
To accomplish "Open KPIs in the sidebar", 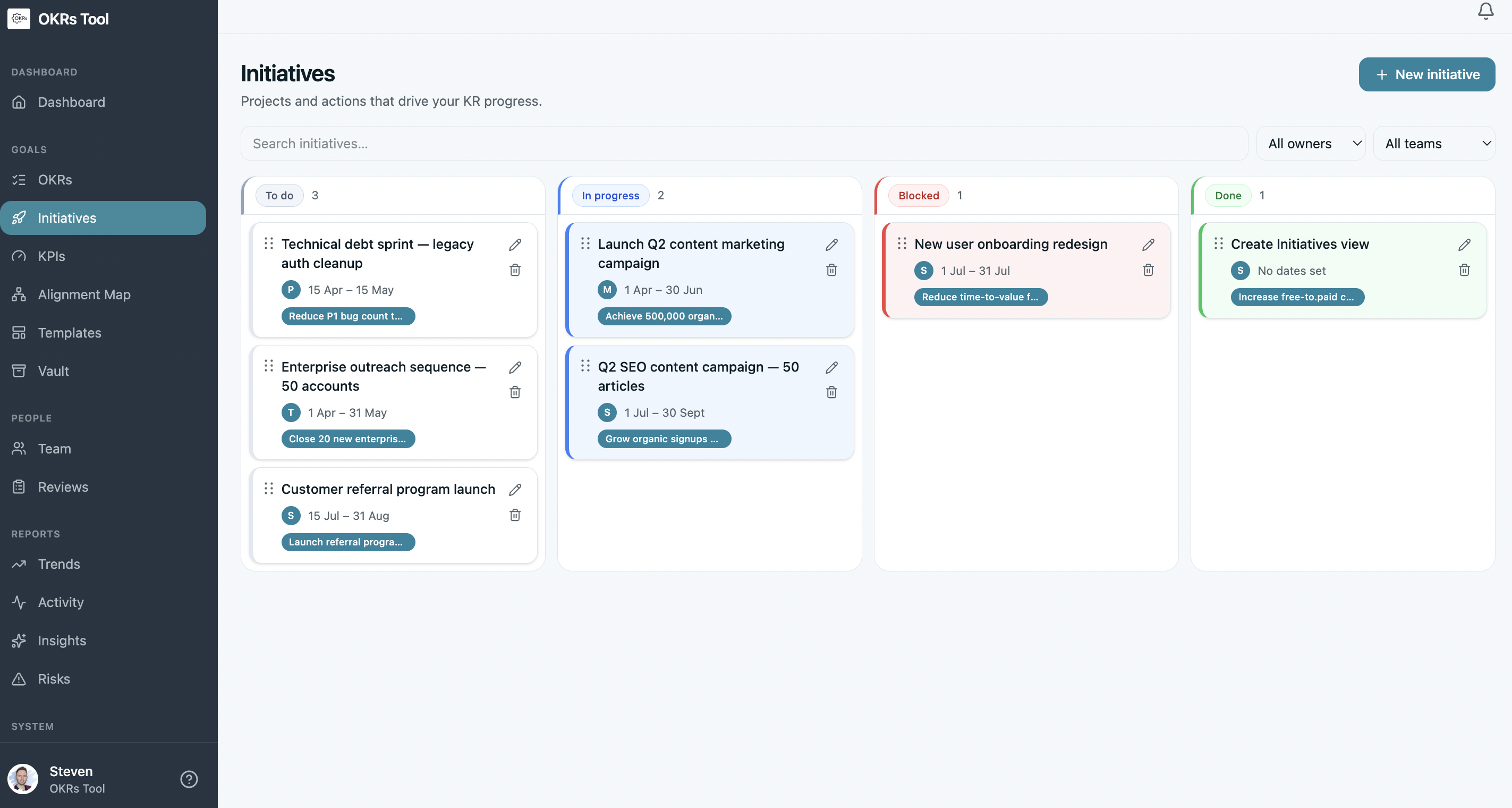I will 51,256.
